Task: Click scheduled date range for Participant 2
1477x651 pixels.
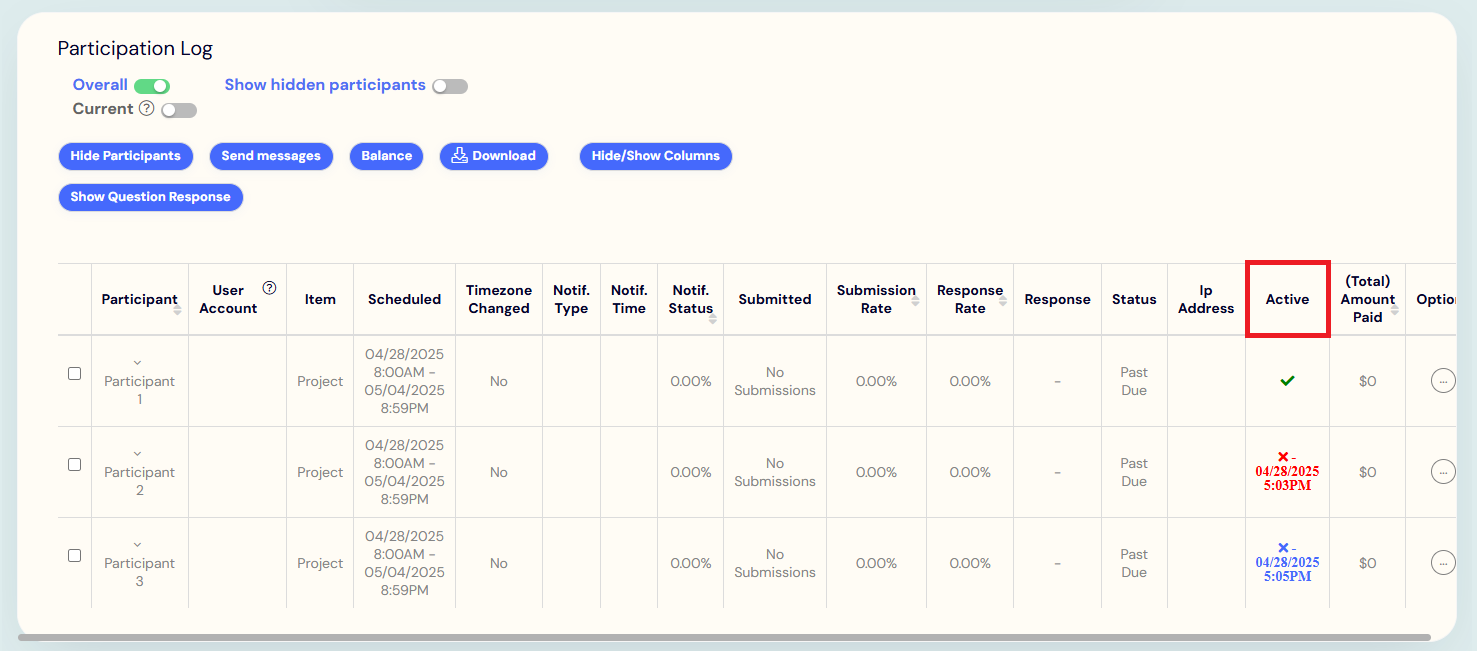Action: (x=404, y=472)
